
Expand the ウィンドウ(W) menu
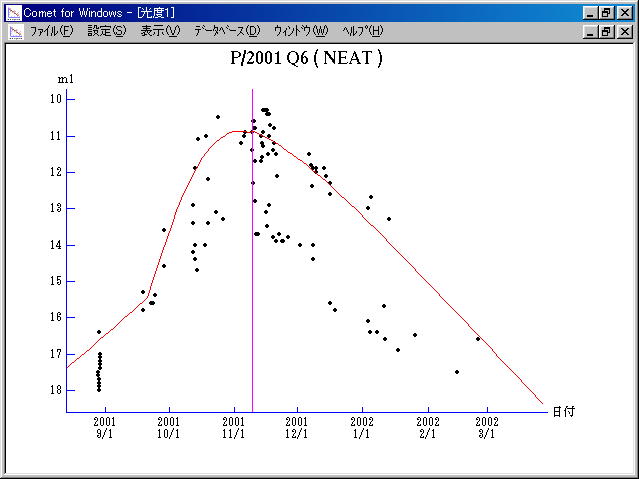tap(300, 31)
